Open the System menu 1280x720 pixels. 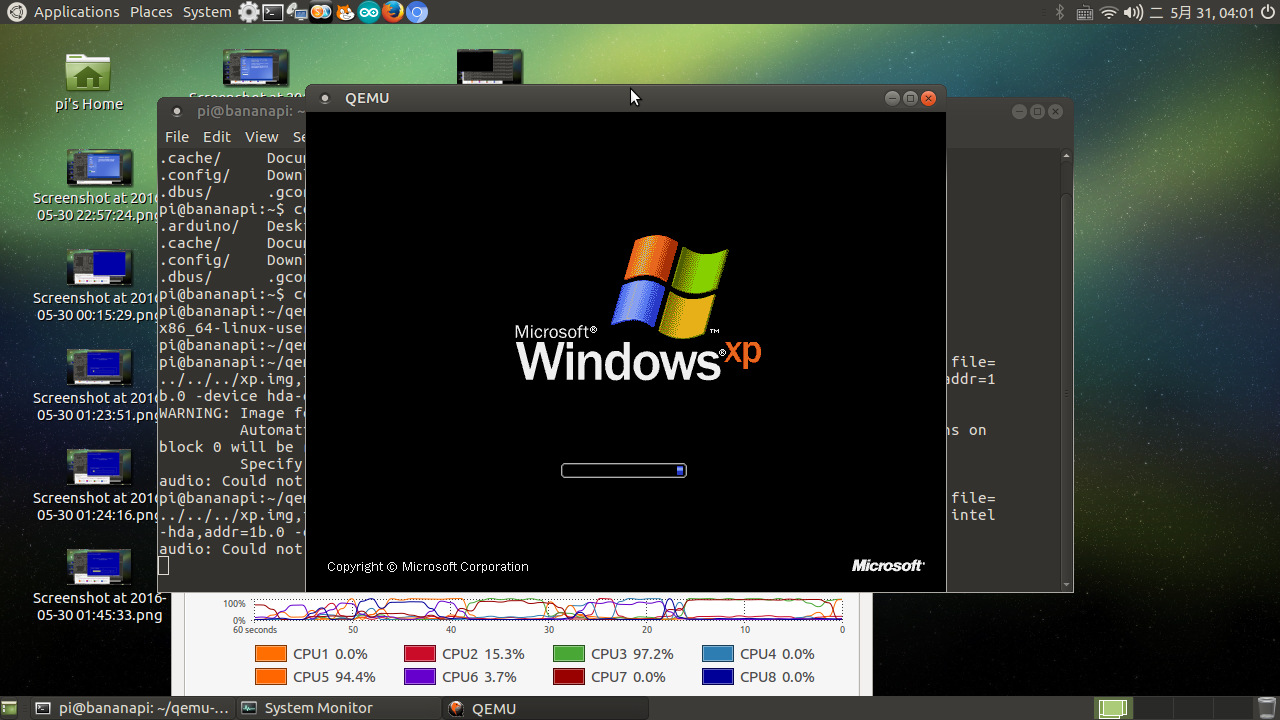click(x=207, y=12)
